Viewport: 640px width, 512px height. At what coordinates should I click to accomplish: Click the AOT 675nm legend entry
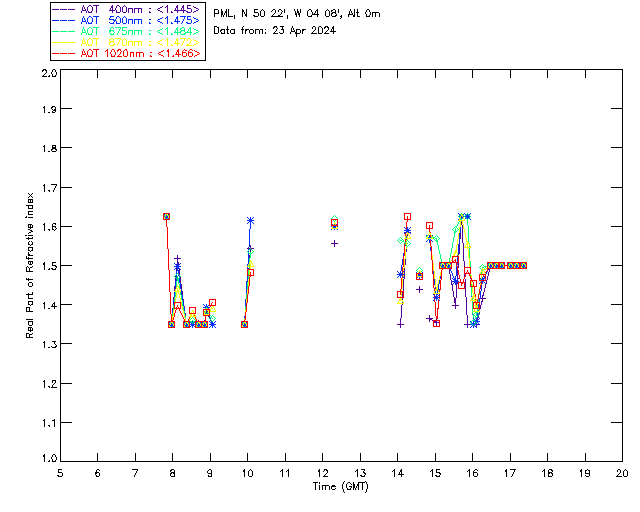(x=127, y=31)
